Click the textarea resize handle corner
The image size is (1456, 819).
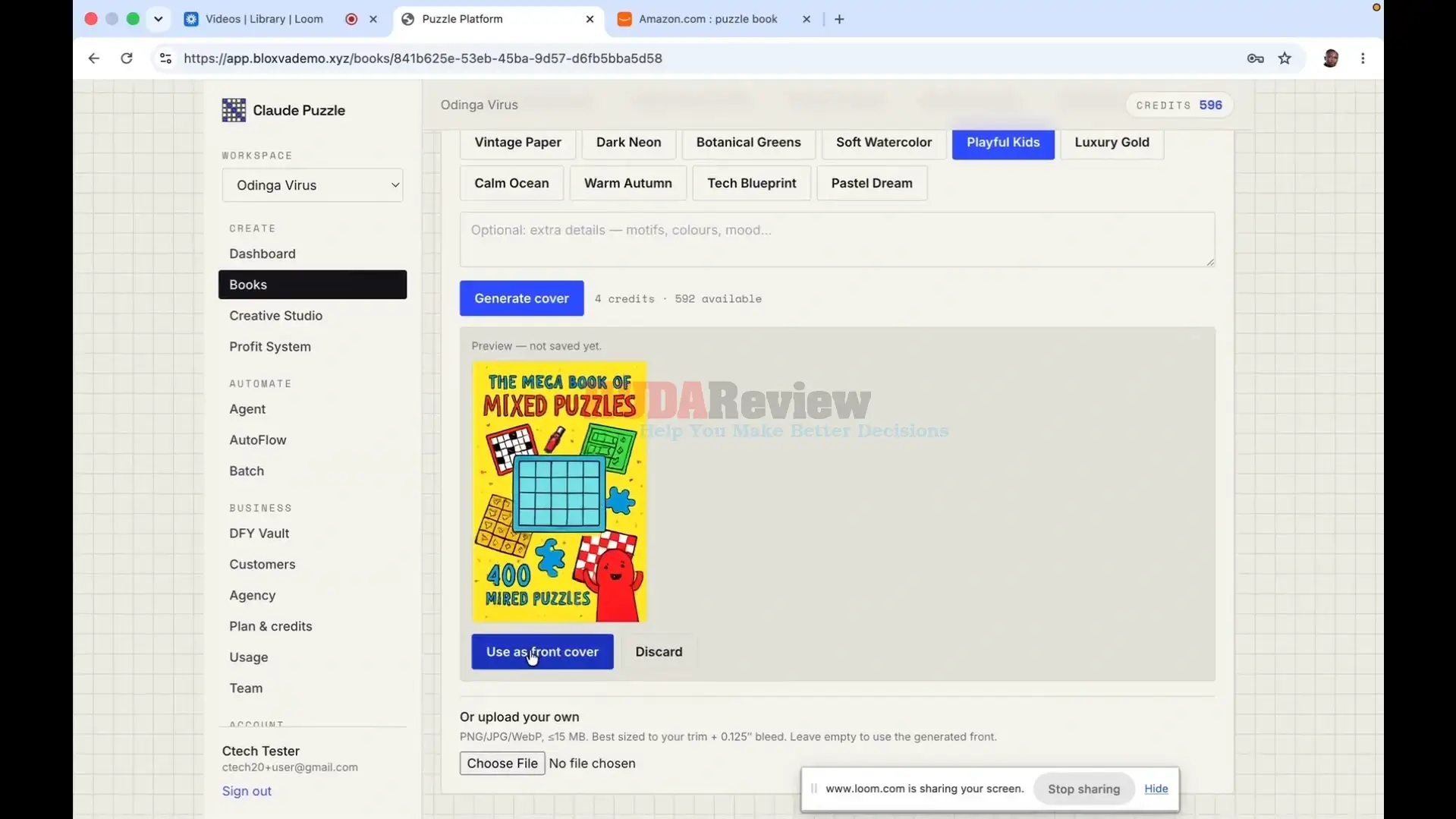pyautogui.click(x=1210, y=262)
